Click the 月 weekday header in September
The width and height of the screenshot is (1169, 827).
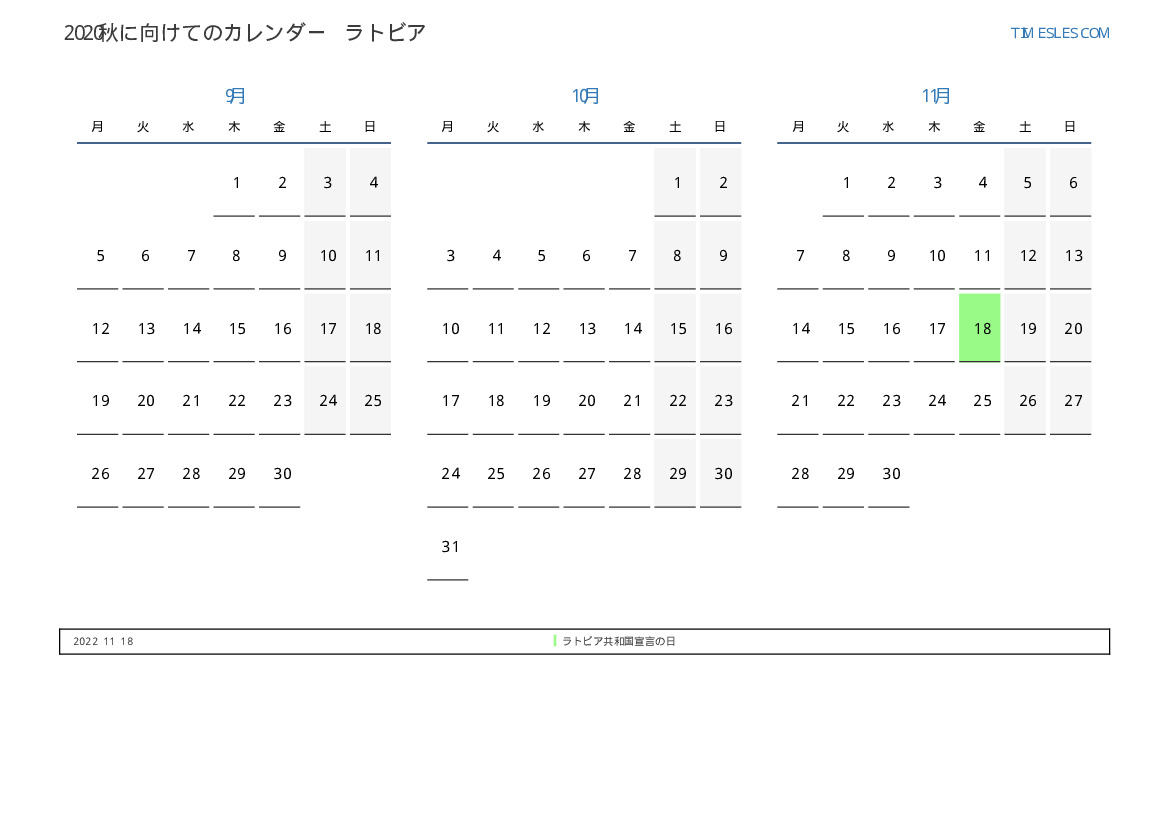pos(98,127)
